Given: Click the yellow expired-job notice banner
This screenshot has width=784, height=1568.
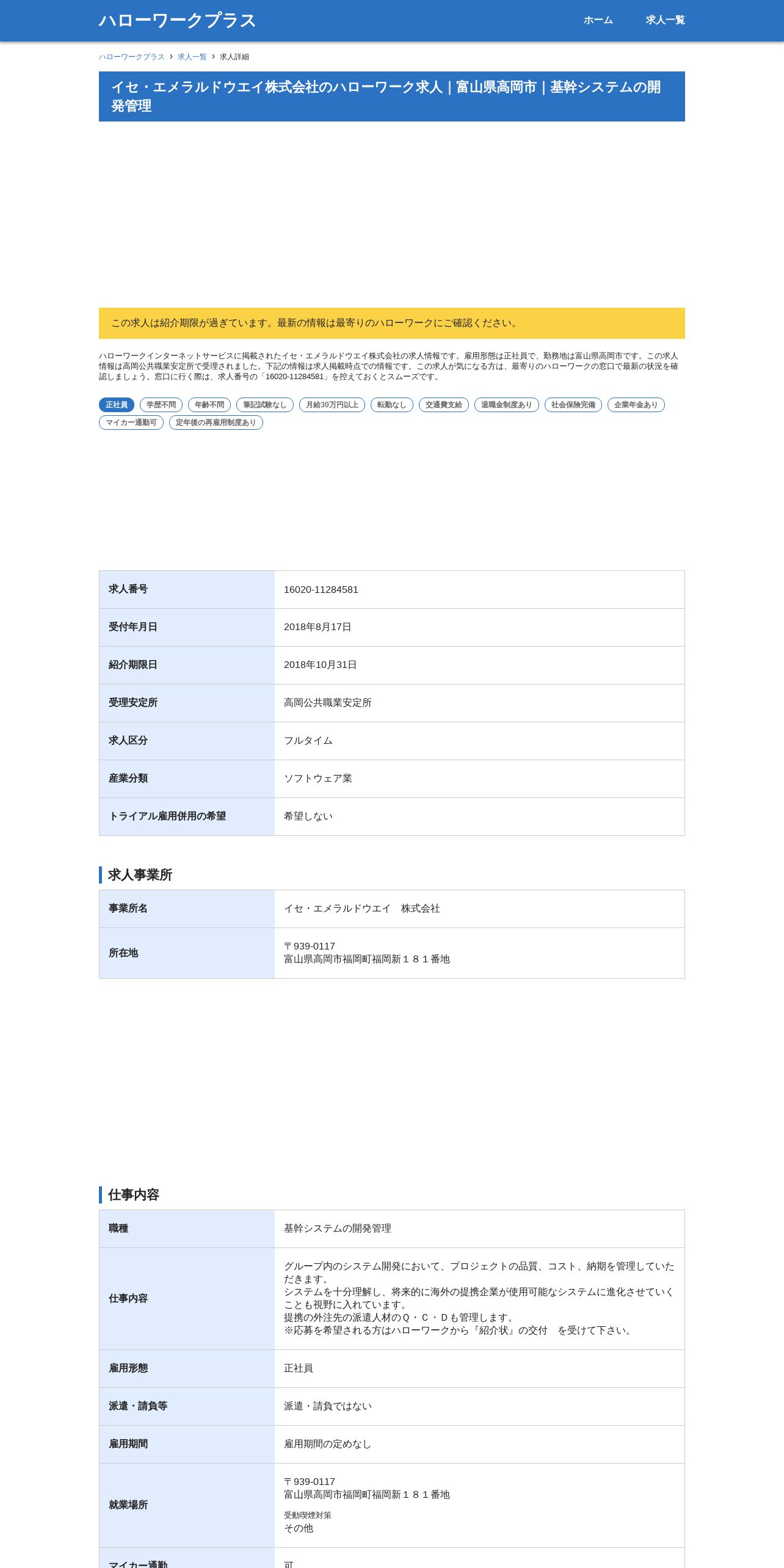Looking at the screenshot, I should 392,323.
